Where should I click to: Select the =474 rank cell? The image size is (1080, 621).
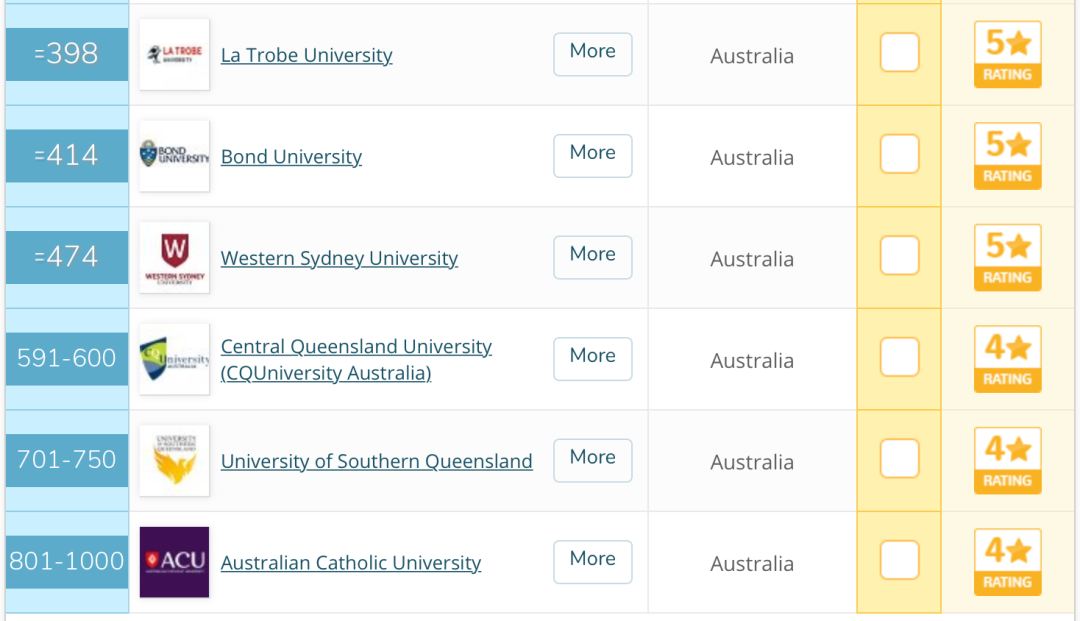point(67,257)
